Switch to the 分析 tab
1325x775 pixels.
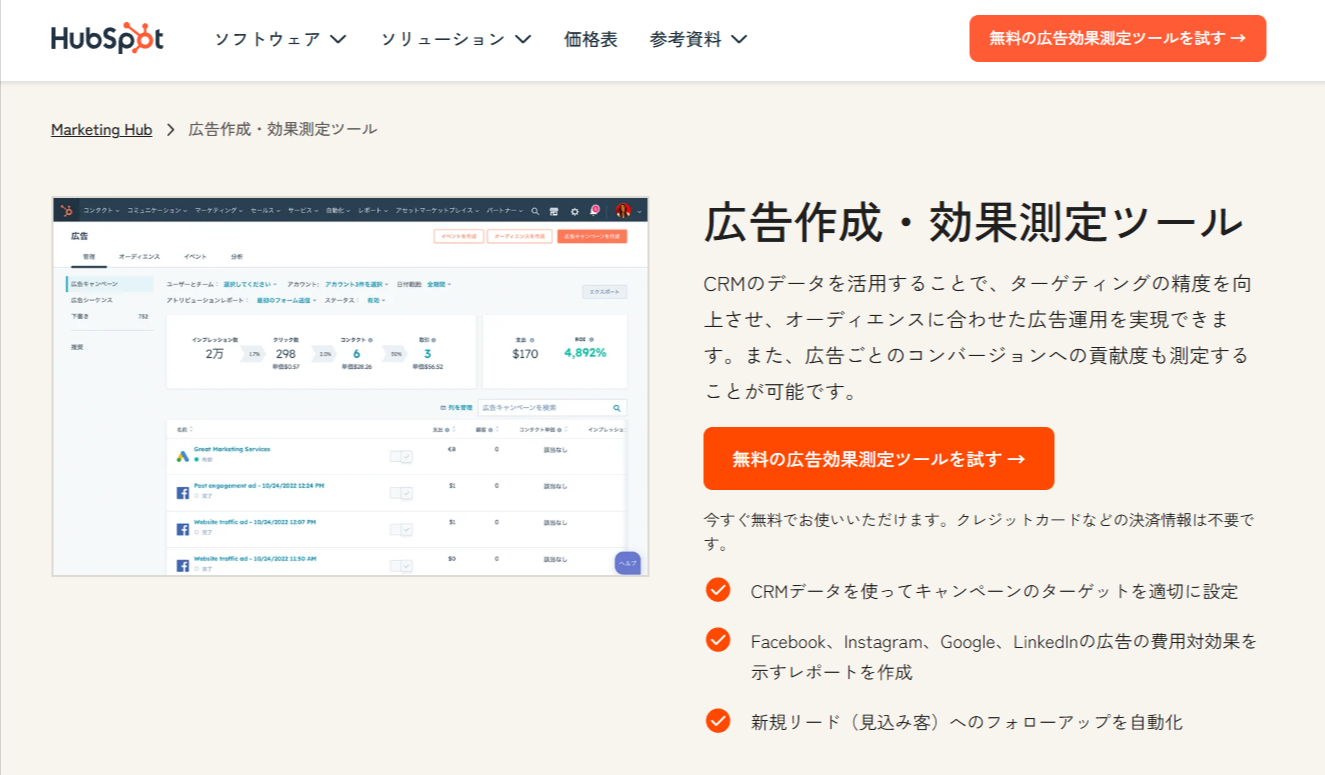click(x=238, y=255)
